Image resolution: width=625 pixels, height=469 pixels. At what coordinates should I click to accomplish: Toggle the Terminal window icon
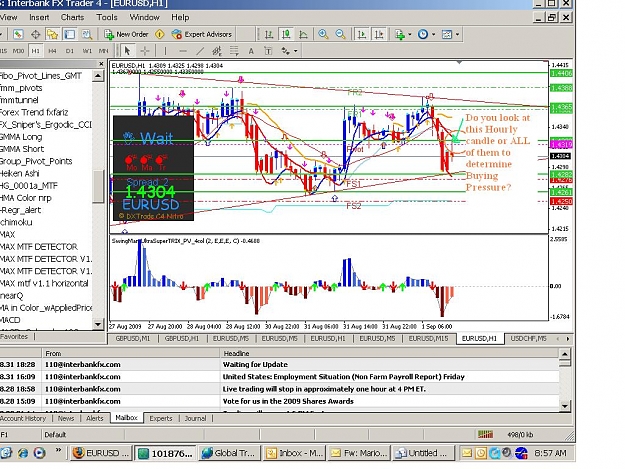pyautogui.click(x=70, y=35)
